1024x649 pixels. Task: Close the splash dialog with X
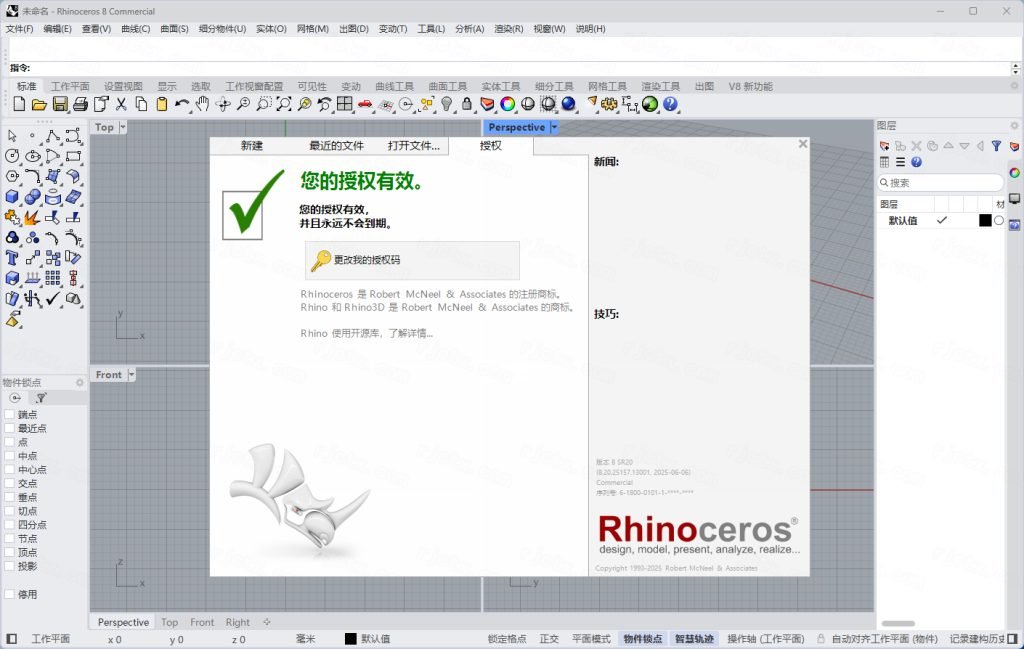point(803,144)
